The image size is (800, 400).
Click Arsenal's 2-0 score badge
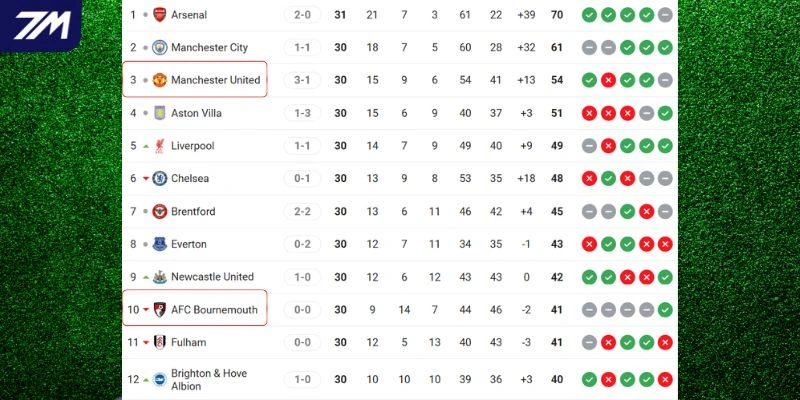302,15
